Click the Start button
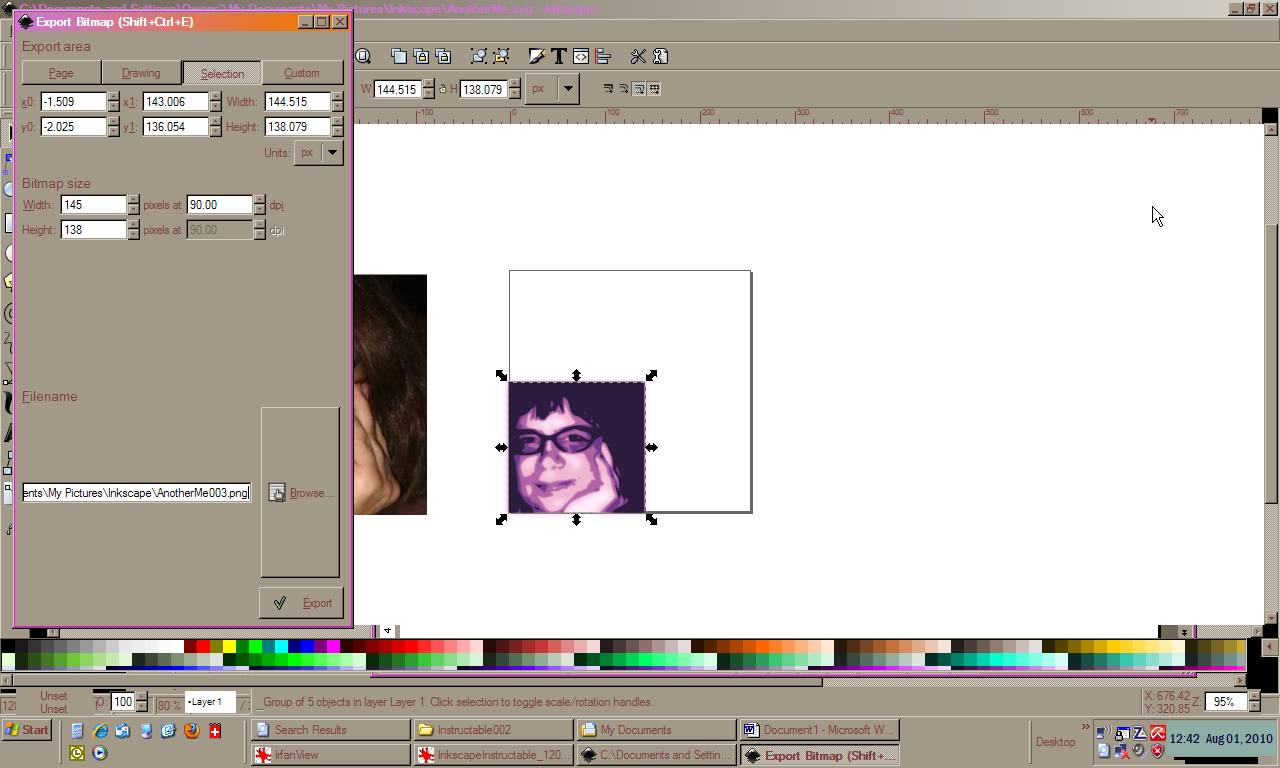 click(x=27, y=730)
